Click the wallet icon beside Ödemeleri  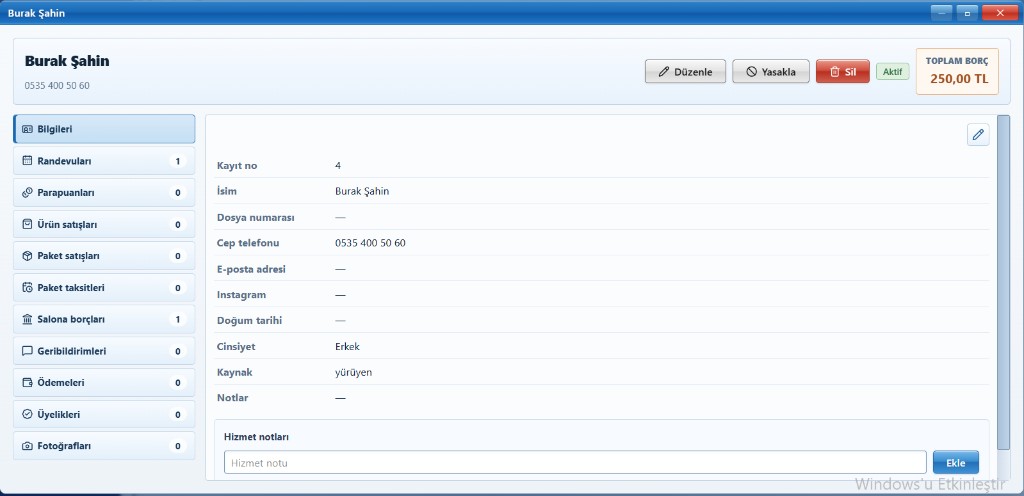(27, 382)
